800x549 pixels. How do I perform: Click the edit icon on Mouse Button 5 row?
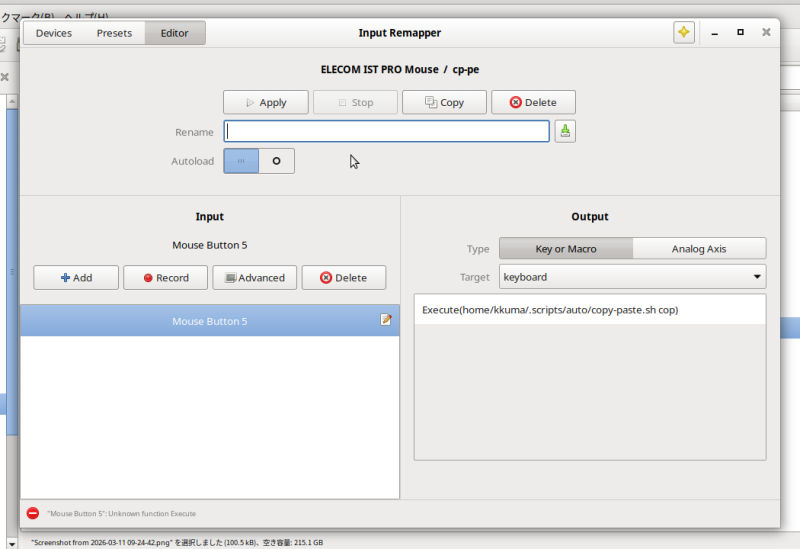pos(386,320)
